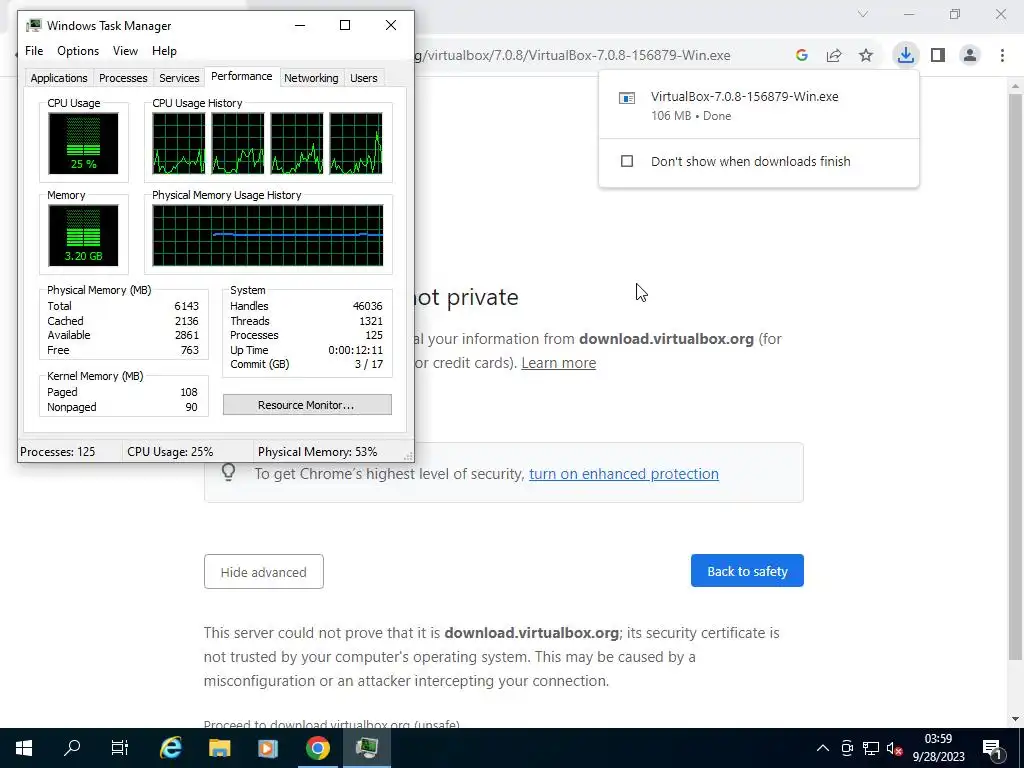Click Back to safety button
1024x768 pixels.
[x=747, y=571]
